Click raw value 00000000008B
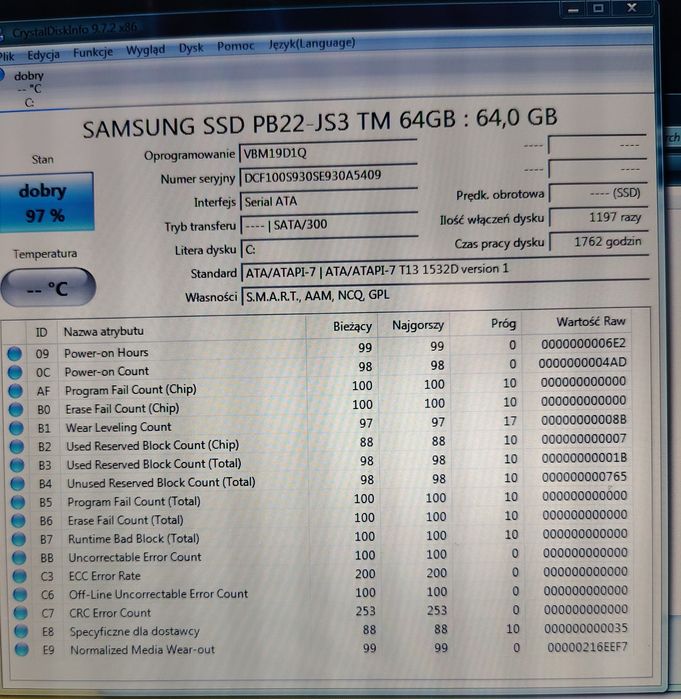The image size is (681, 699). (584, 420)
